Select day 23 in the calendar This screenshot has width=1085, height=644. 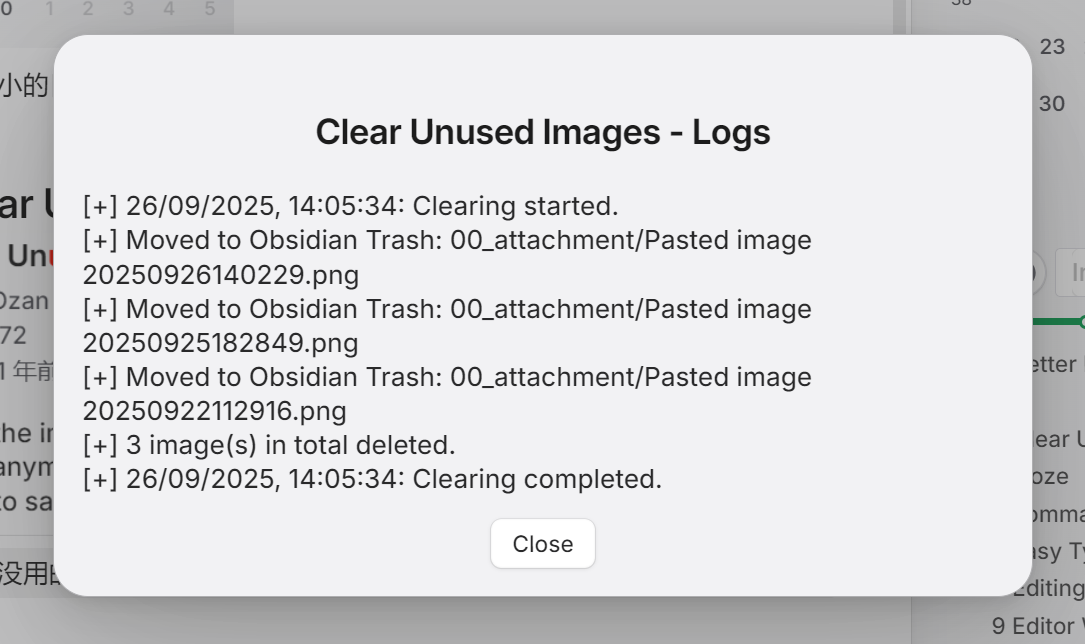(x=1052, y=47)
